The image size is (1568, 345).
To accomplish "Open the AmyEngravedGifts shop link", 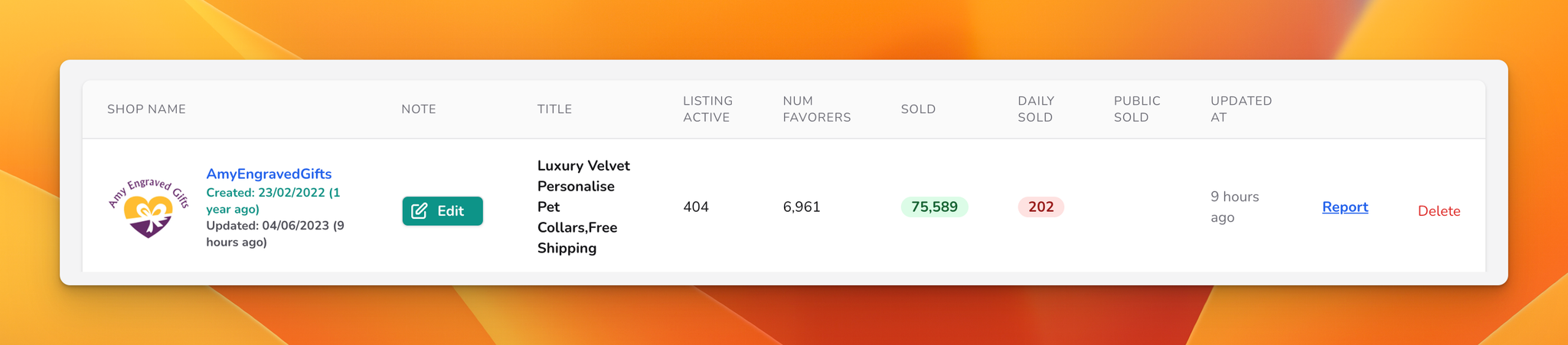I will point(269,174).
